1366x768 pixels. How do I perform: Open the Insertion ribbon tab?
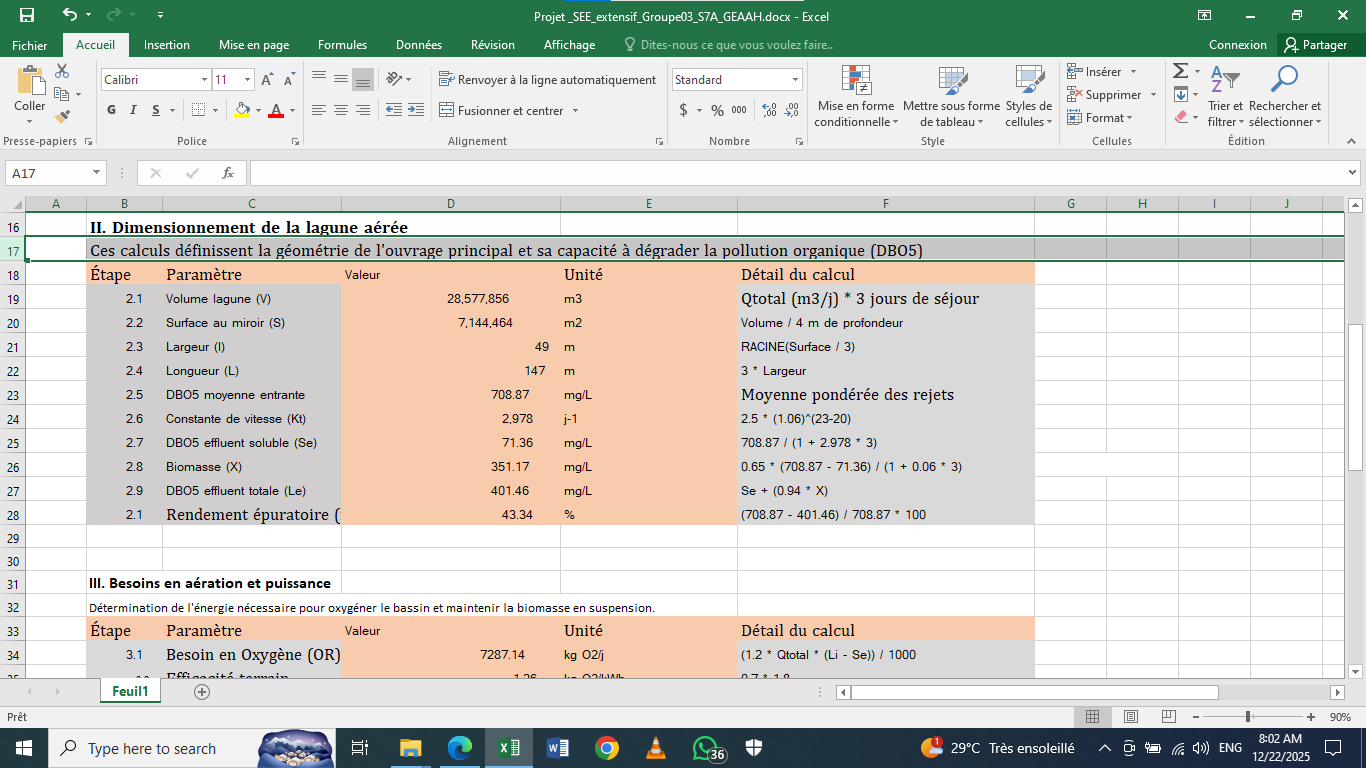[166, 45]
